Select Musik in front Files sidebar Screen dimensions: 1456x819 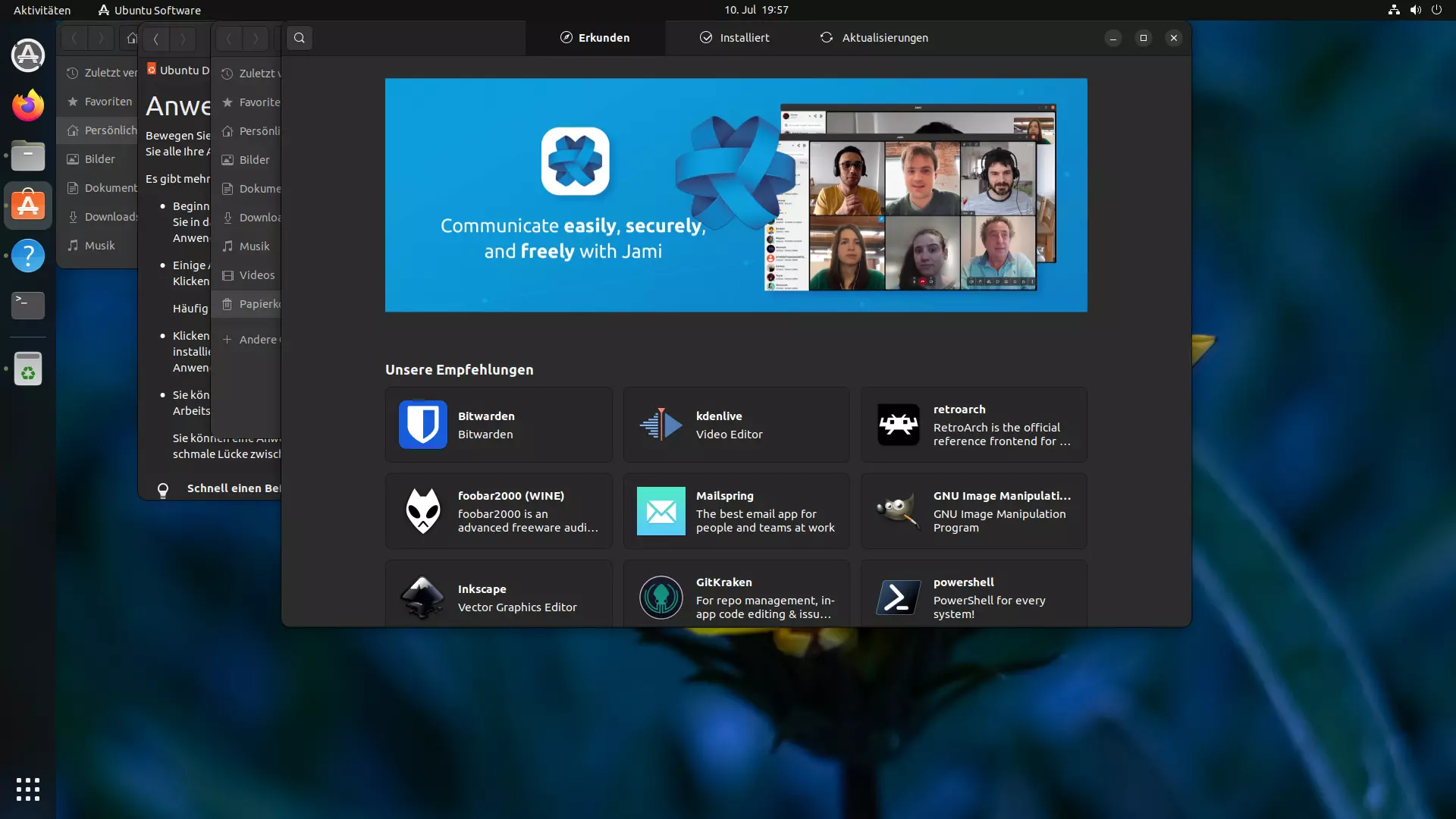[247, 246]
